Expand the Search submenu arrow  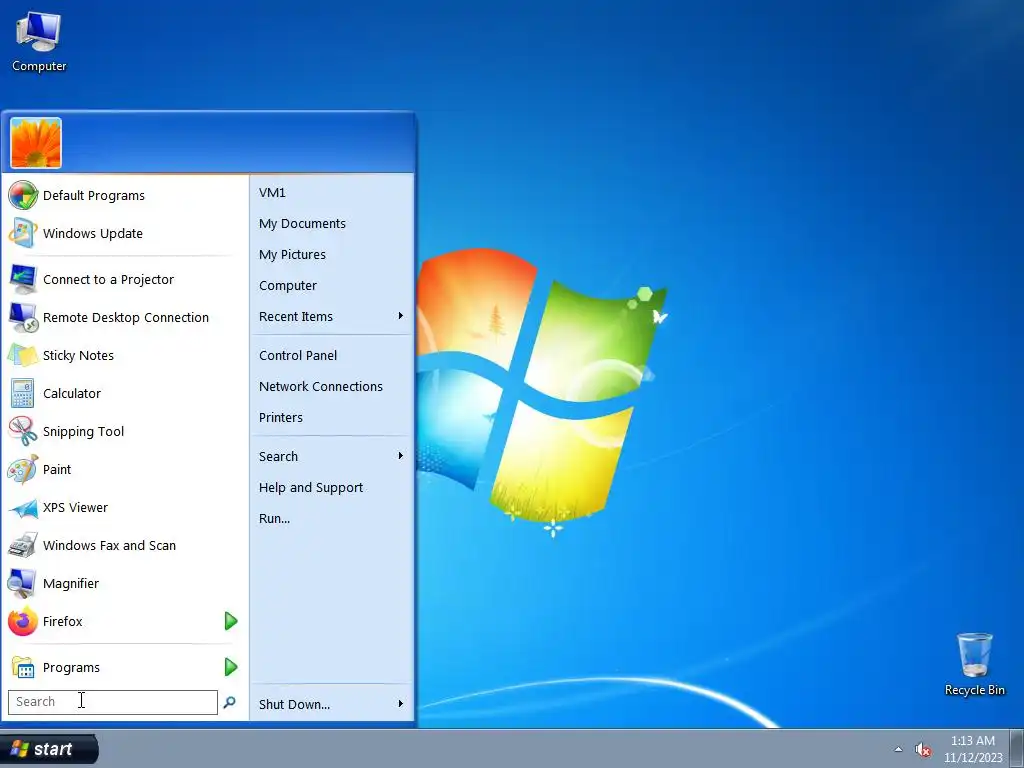tap(400, 456)
